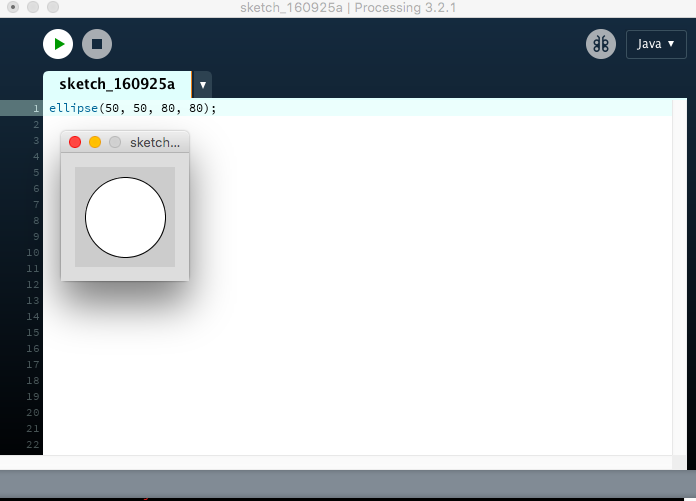Image resolution: width=696 pixels, height=501 pixels.
Task: Stop the running sketch
Action: point(97,44)
